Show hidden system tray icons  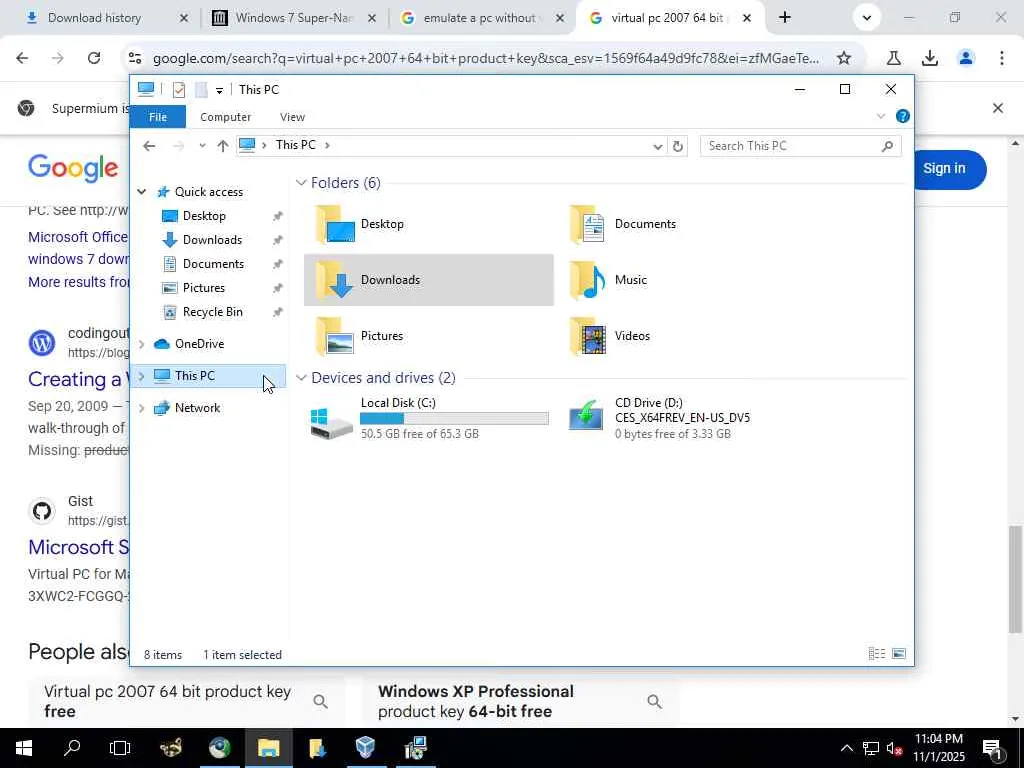[846, 748]
